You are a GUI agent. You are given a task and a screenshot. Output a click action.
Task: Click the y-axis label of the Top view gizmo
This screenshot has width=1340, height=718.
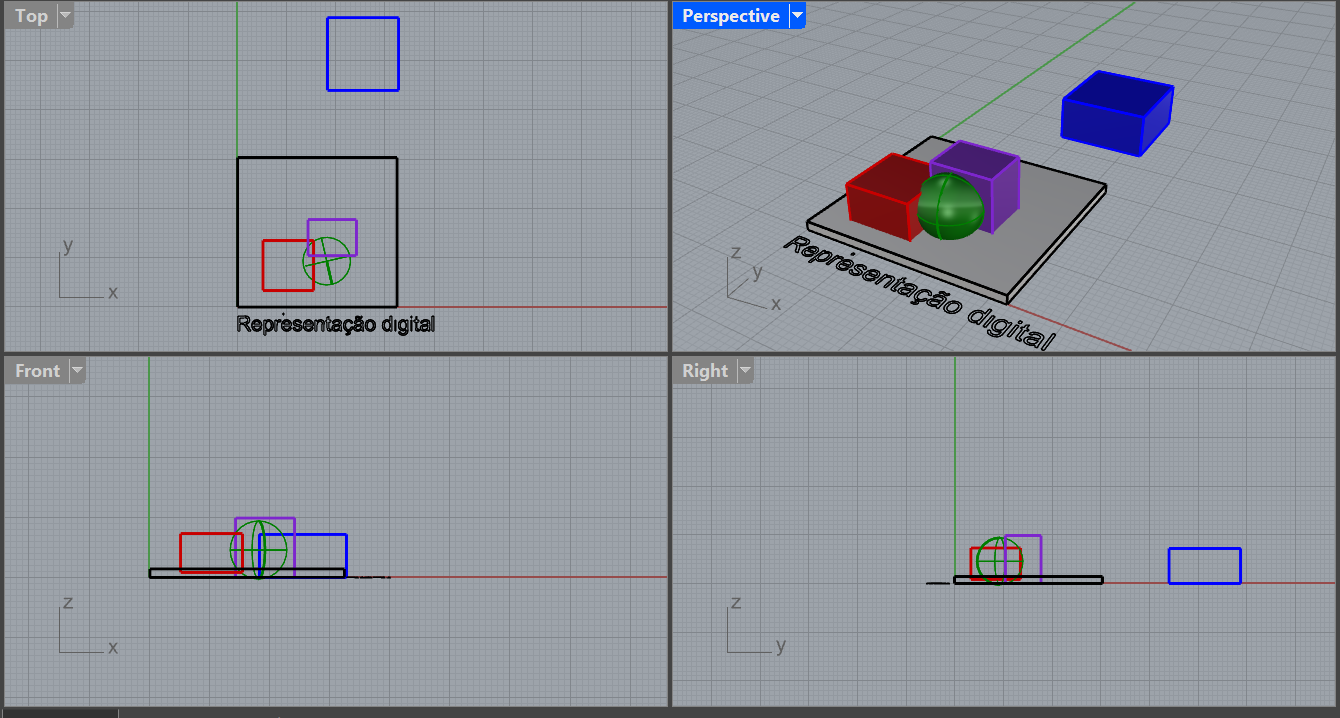68,245
